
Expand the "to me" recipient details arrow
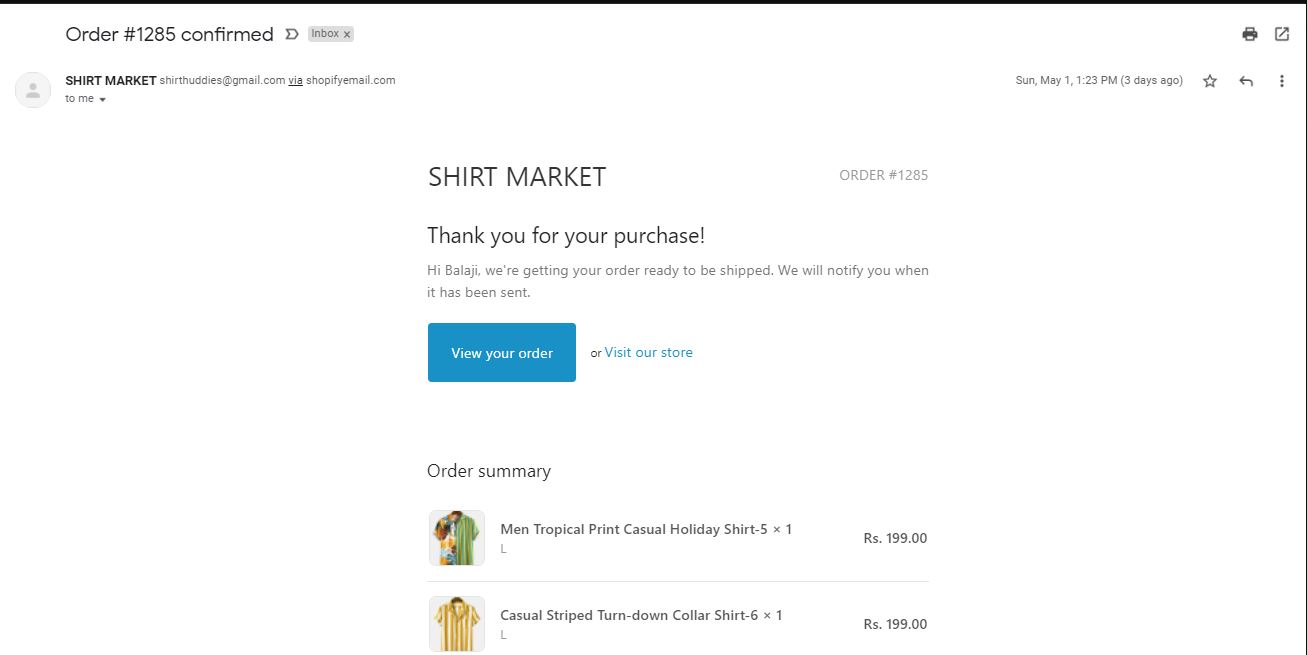tap(102, 100)
